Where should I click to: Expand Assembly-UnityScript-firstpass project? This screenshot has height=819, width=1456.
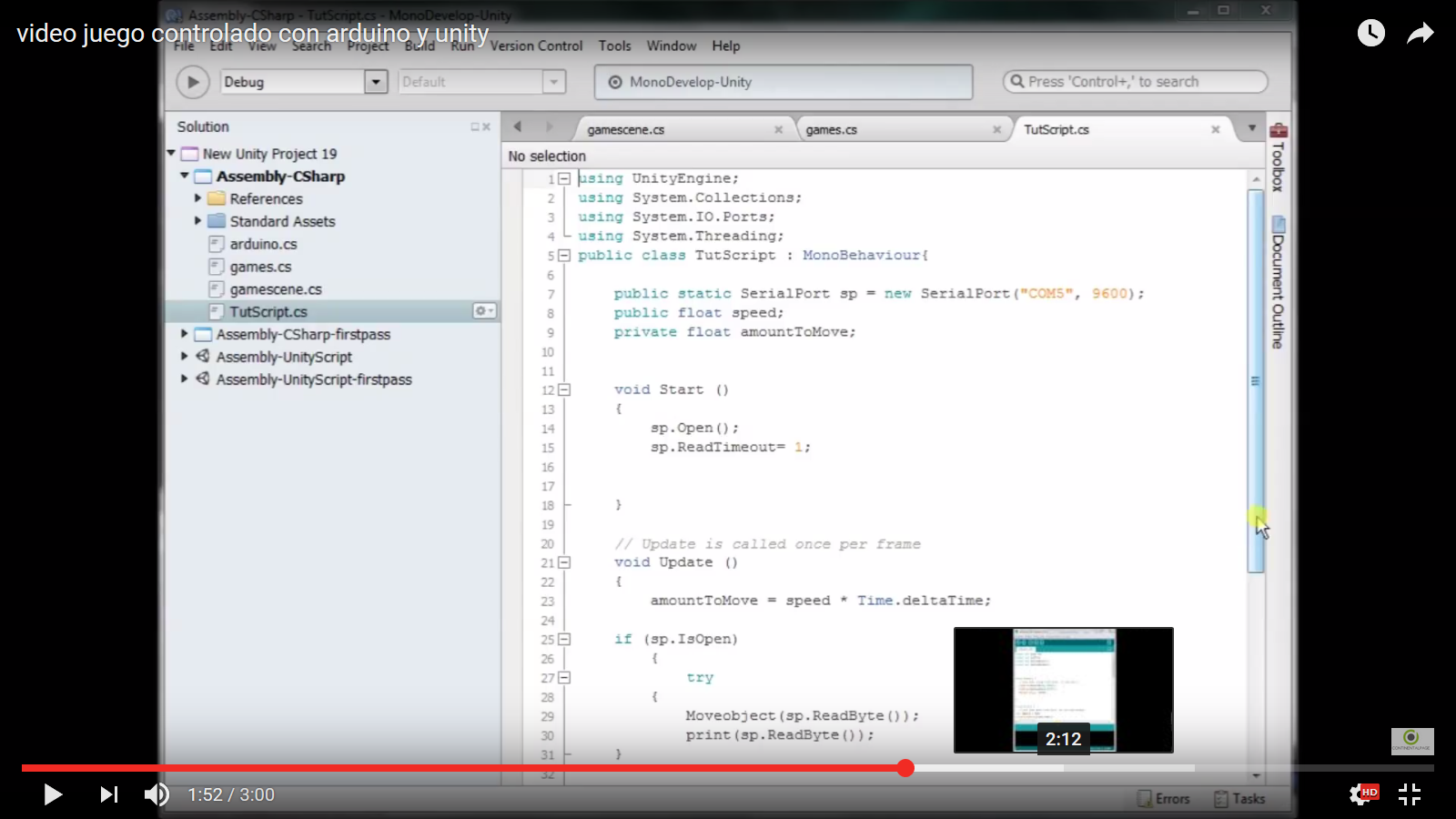185,379
